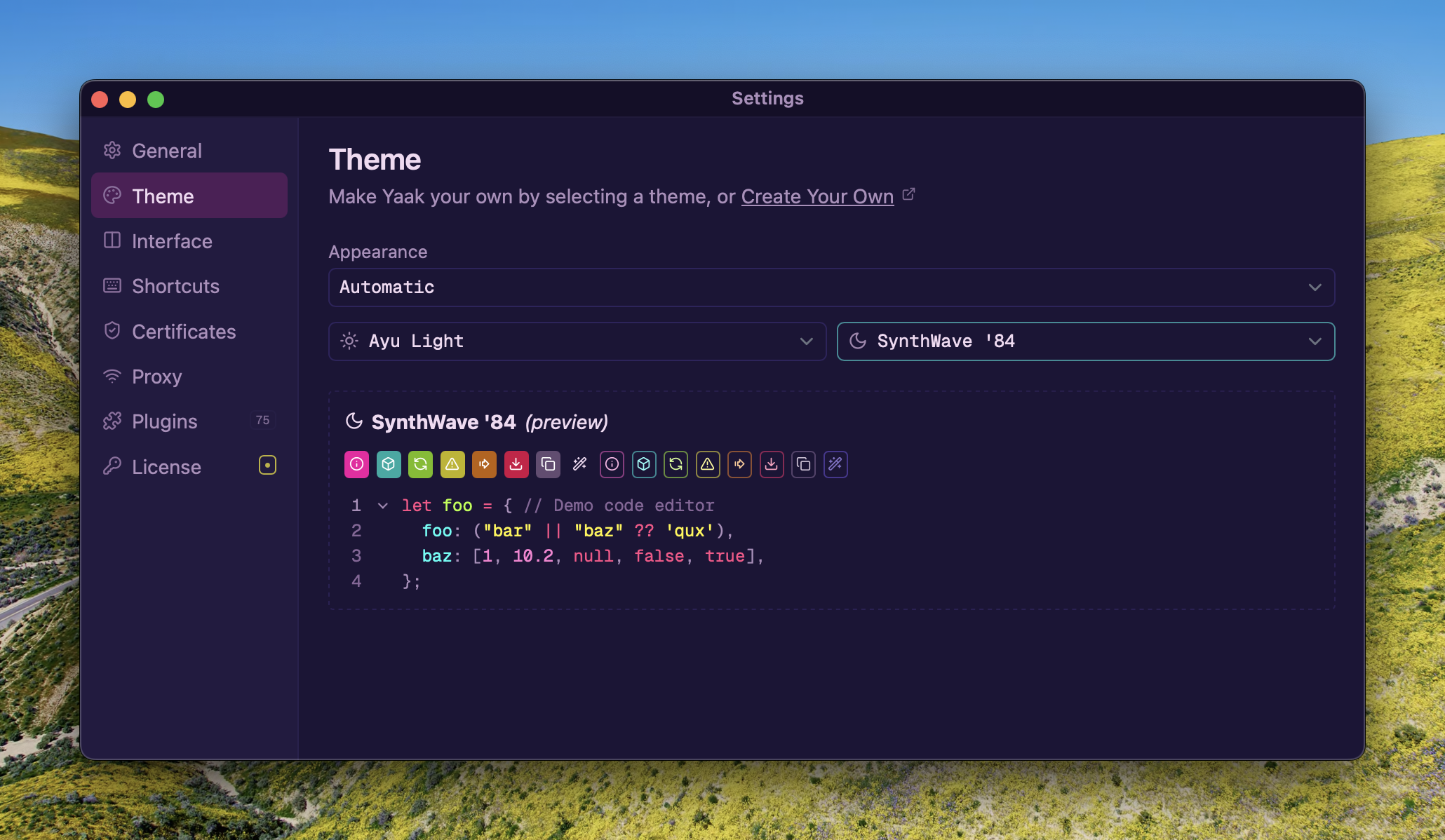Click the outlined purple magic wand button
The height and width of the screenshot is (840, 1445).
tap(835, 464)
